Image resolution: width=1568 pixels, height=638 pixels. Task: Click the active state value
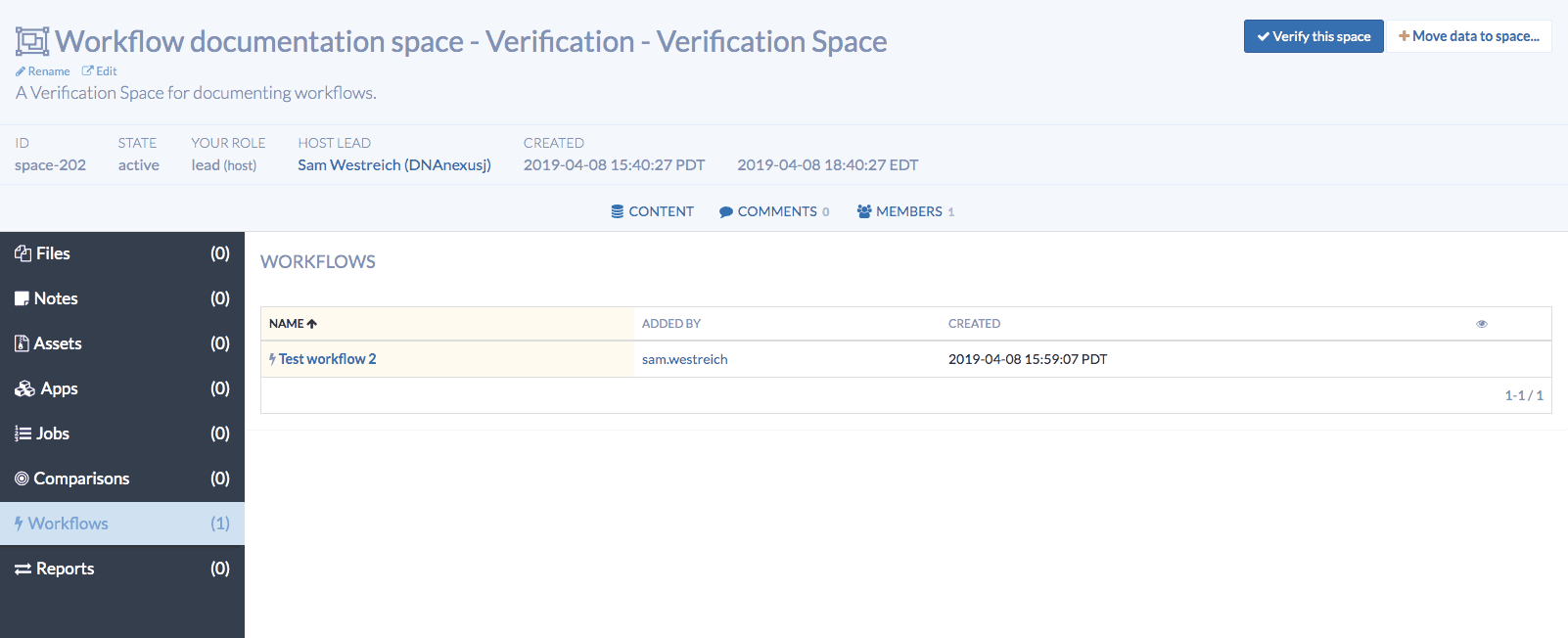click(x=139, y=165)
